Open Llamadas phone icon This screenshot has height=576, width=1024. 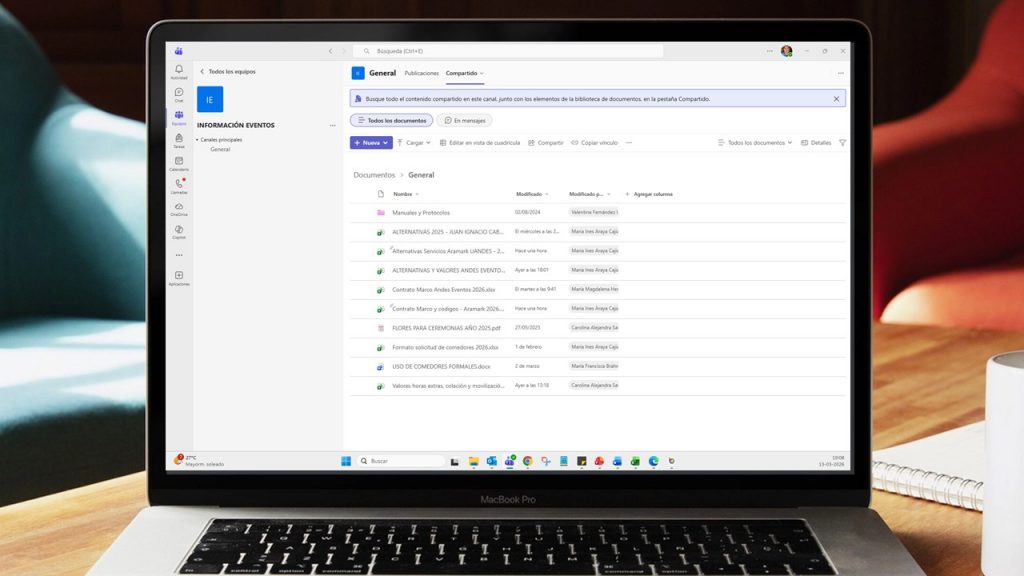coord(179,185)
